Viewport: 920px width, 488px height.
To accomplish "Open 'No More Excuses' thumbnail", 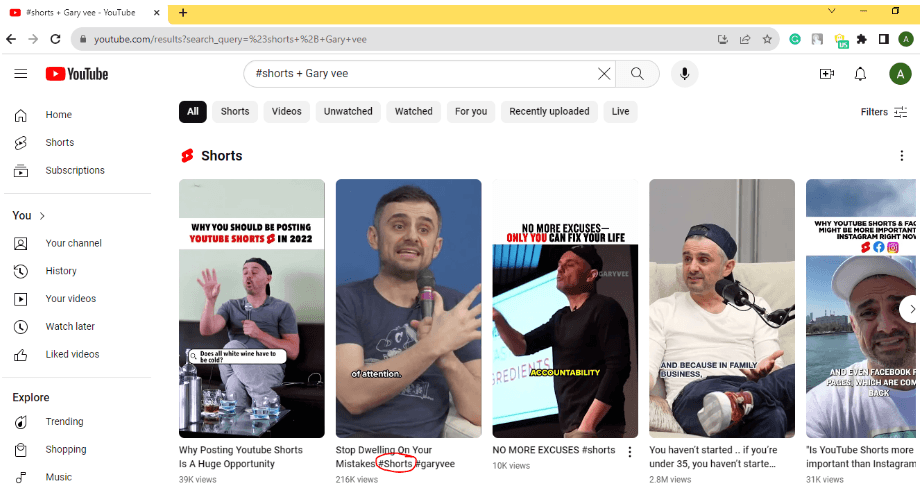I will [x=565, y=309].
